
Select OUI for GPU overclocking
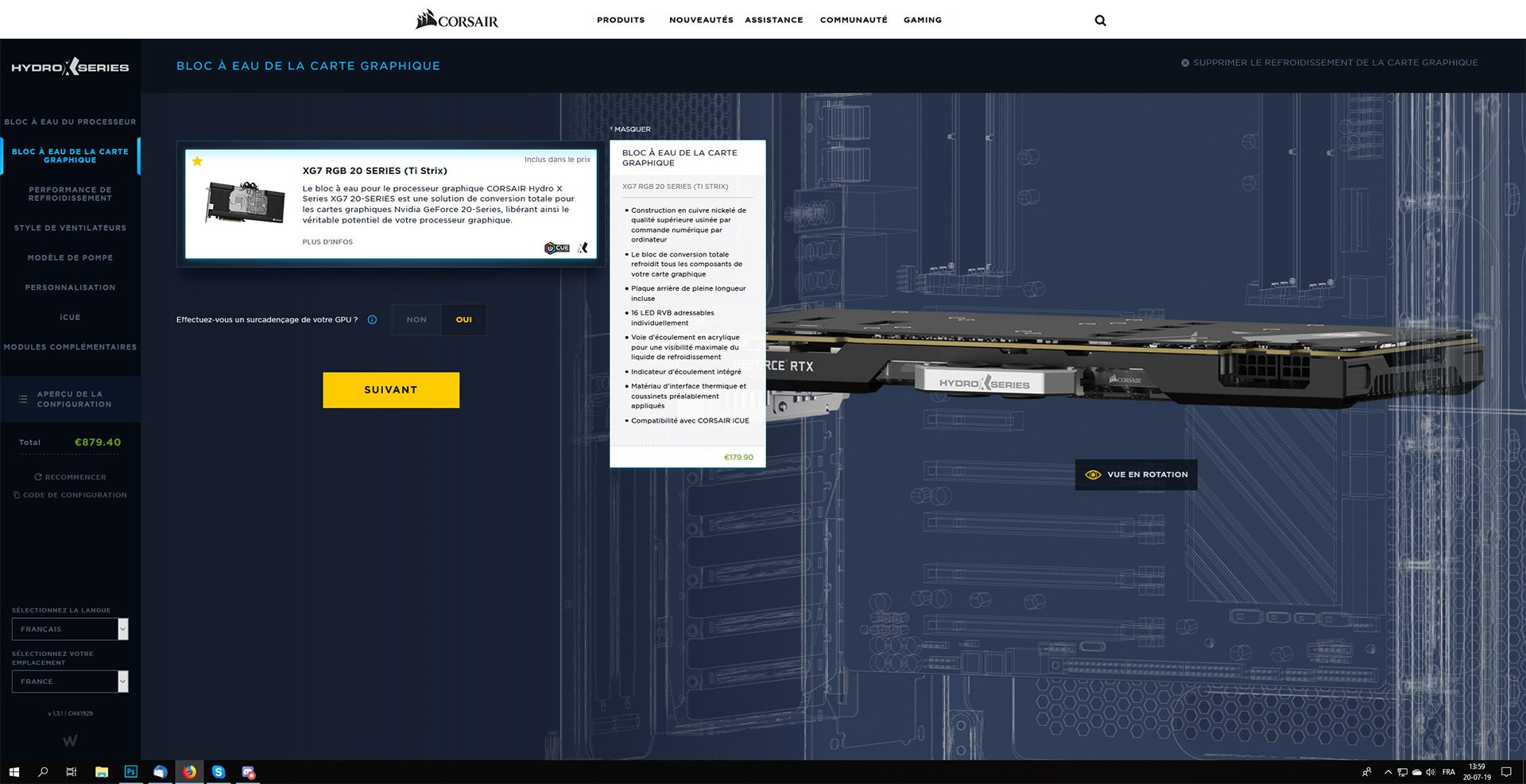(x=464, y=320)
